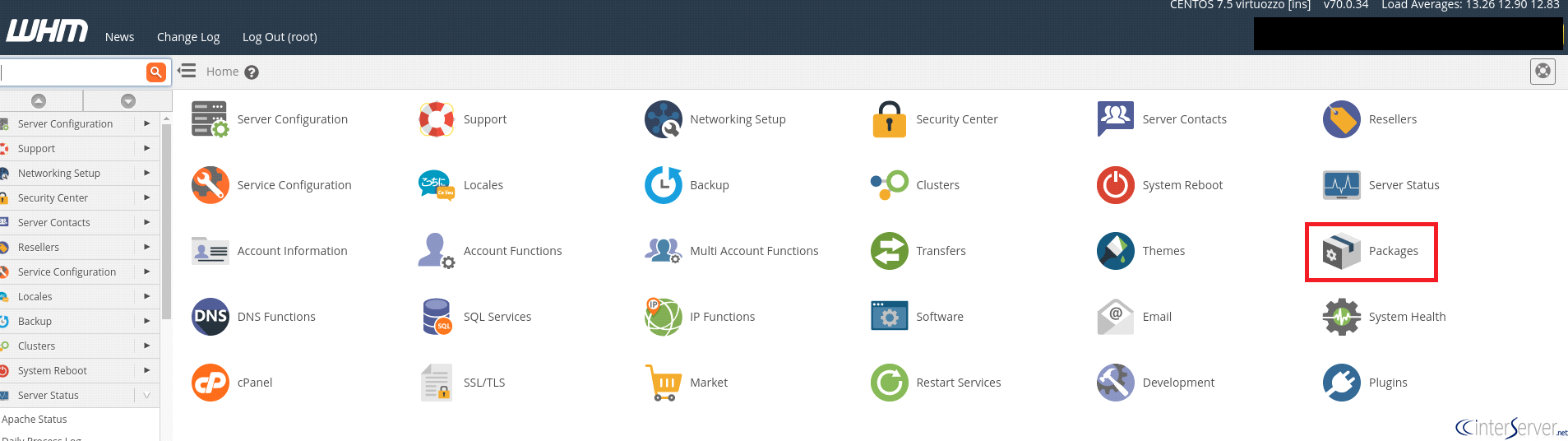This screenshot has width=1568, height=441.
Task: Click the Packages text label
Action: 1394,251
